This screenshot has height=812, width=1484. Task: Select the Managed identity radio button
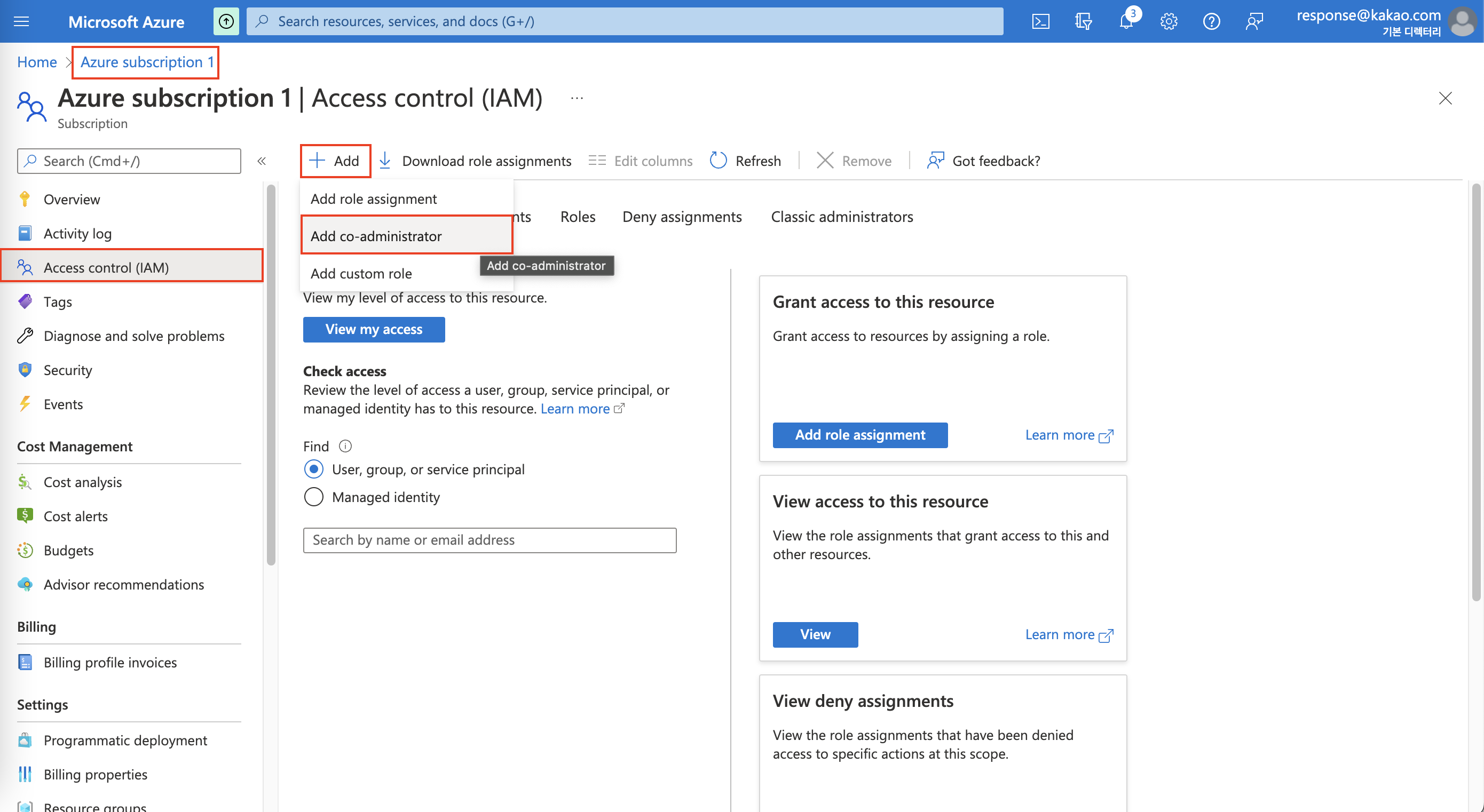tap(313, 496)
